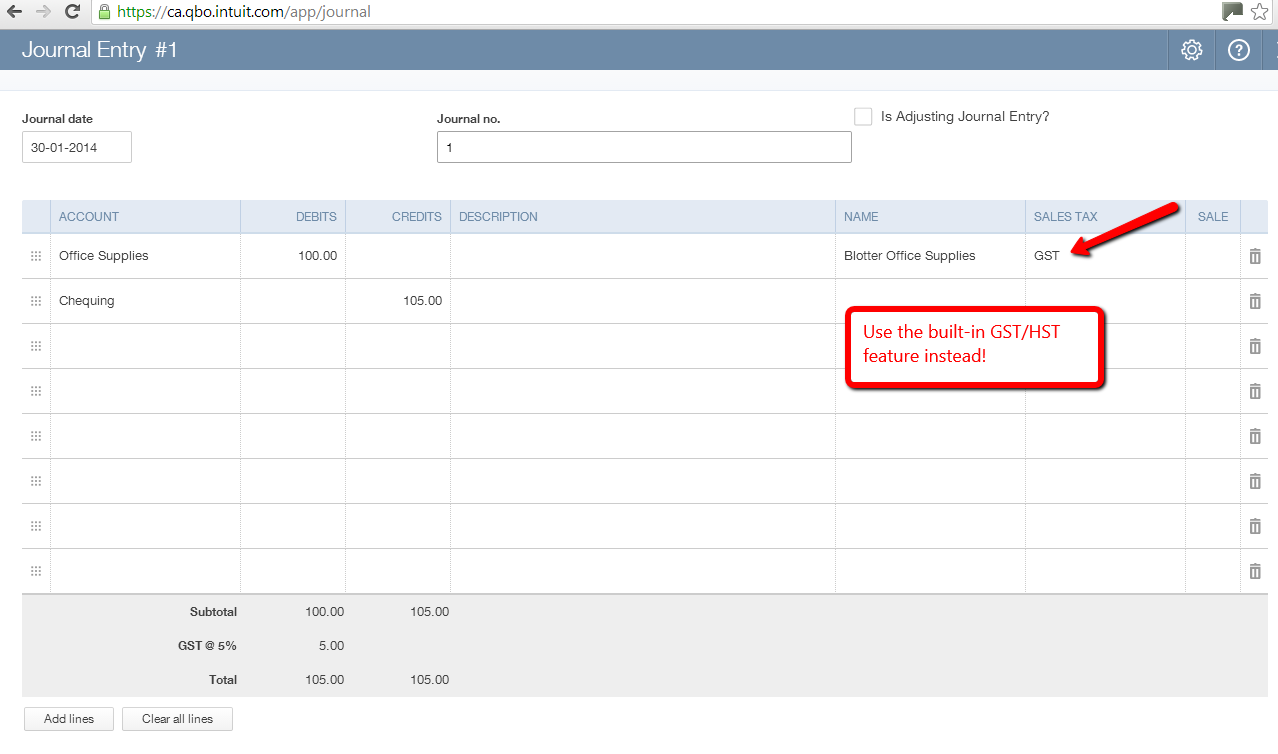Check the Is Adjusting Journal Entry box
This screenshot has height=754, width=1278.
(x=863, y=117)
